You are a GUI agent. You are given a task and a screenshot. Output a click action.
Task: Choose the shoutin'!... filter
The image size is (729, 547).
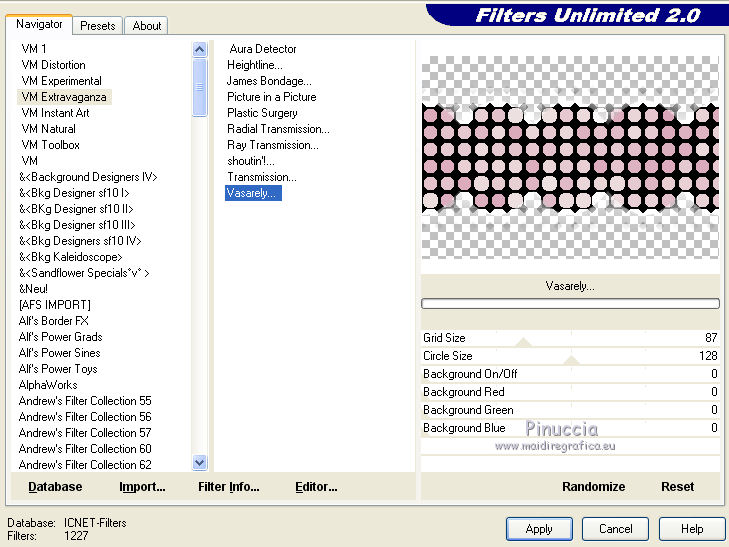point(251,161)
